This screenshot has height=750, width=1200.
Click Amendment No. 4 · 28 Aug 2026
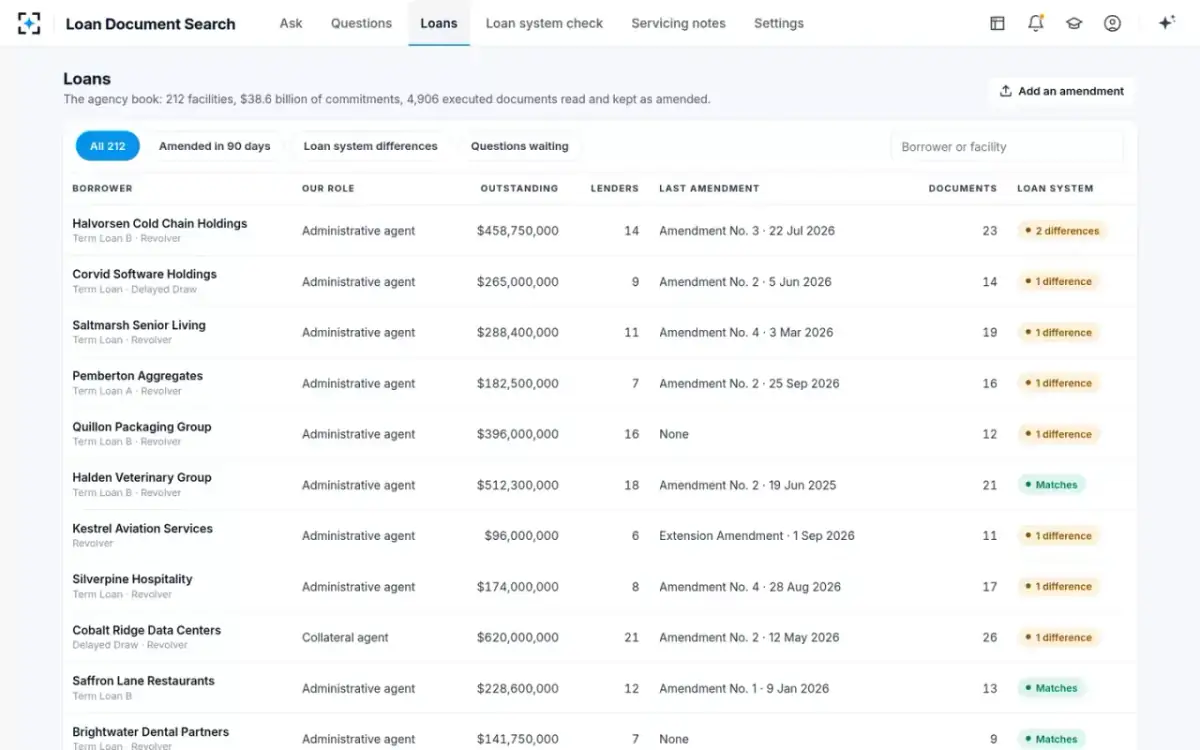(x=750, y=587)
